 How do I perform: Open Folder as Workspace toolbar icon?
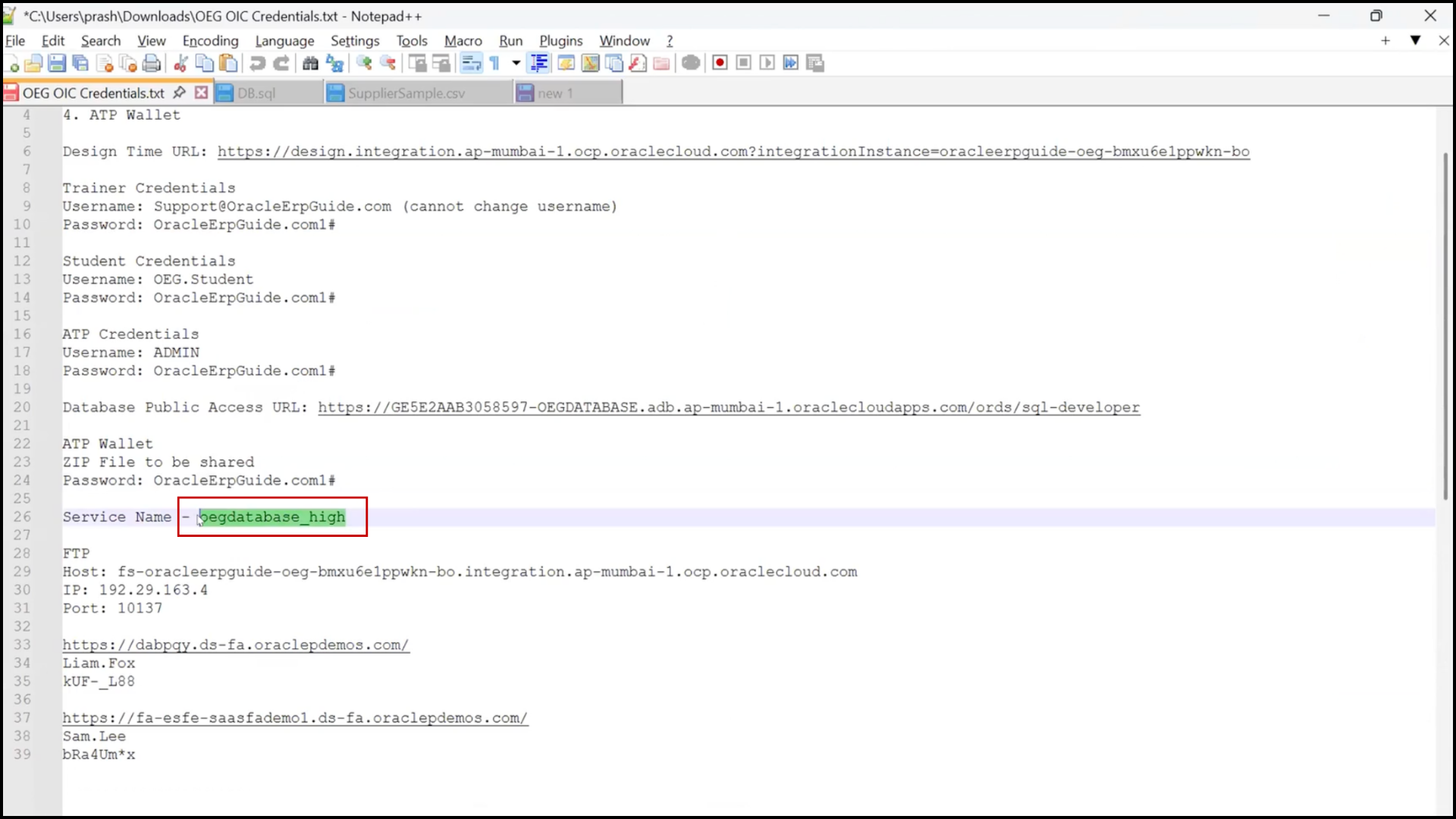[661, 63]
